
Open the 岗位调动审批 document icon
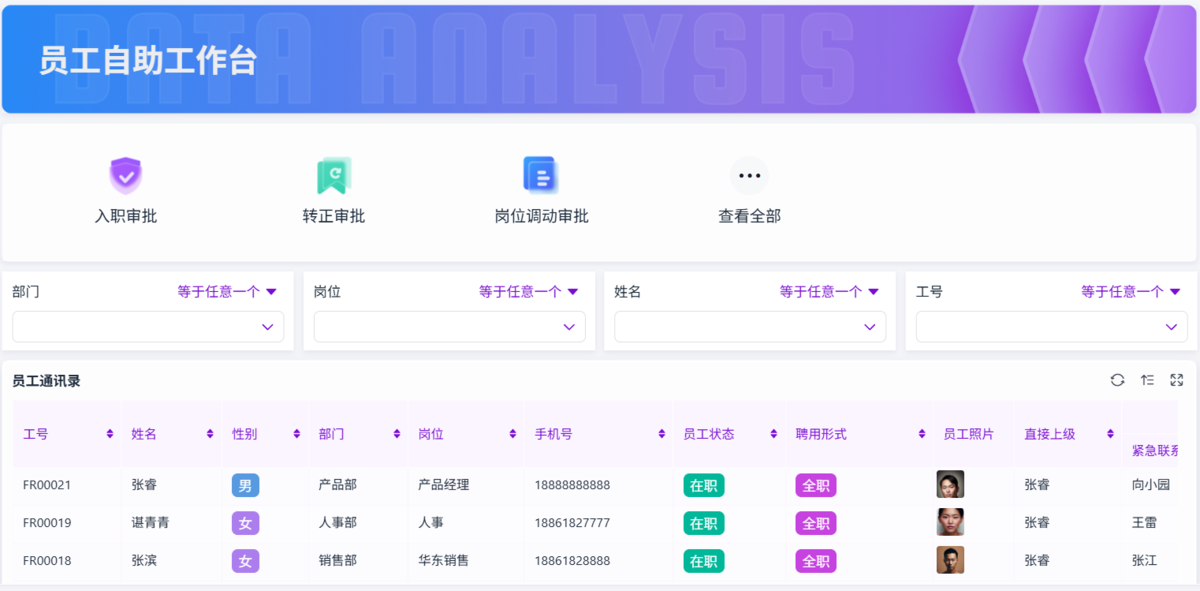tap(541, 175)
